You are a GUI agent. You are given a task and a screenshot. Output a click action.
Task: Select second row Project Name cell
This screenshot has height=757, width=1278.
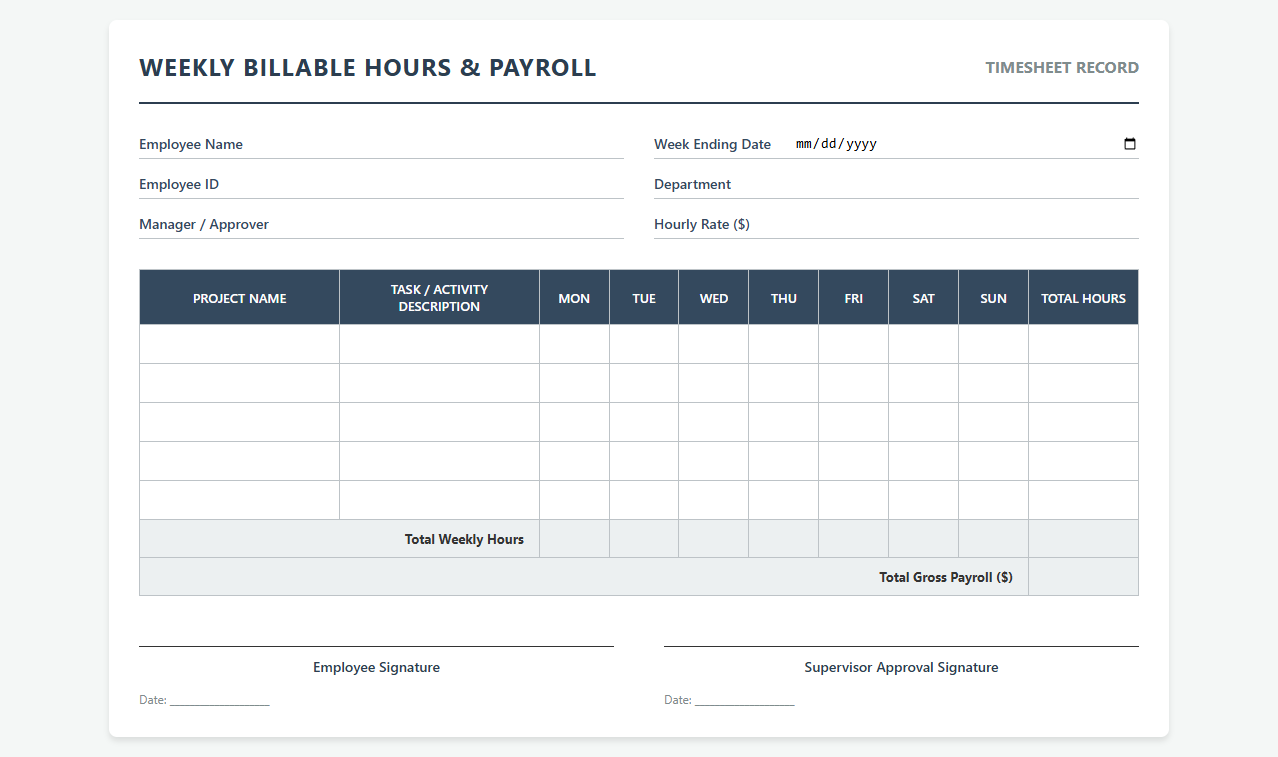[x=240, y=383]
